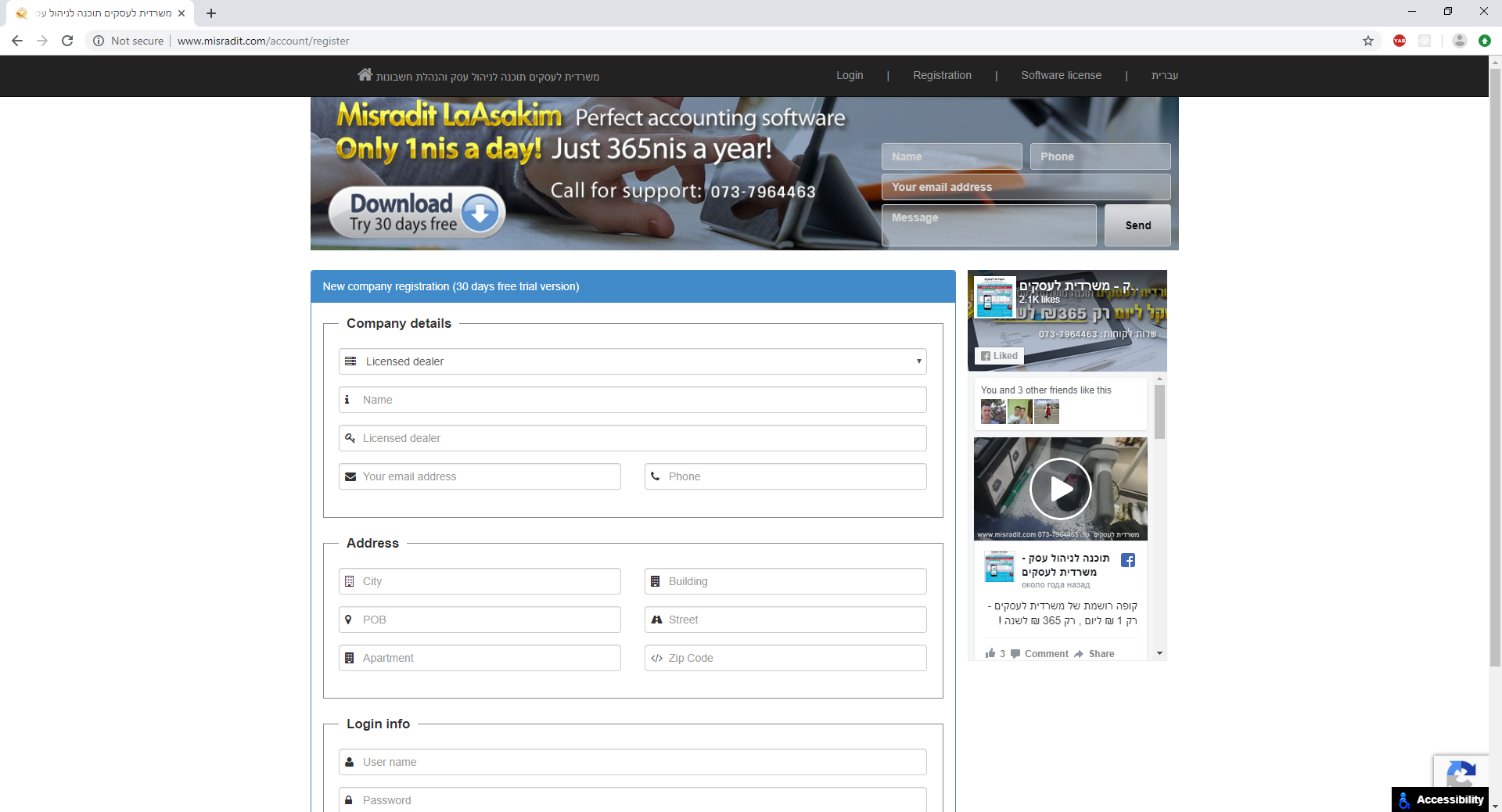The width and height of the screenshot is (1502, 812).
Task: Click the Zip Code input field
Action: click(785, 658)
